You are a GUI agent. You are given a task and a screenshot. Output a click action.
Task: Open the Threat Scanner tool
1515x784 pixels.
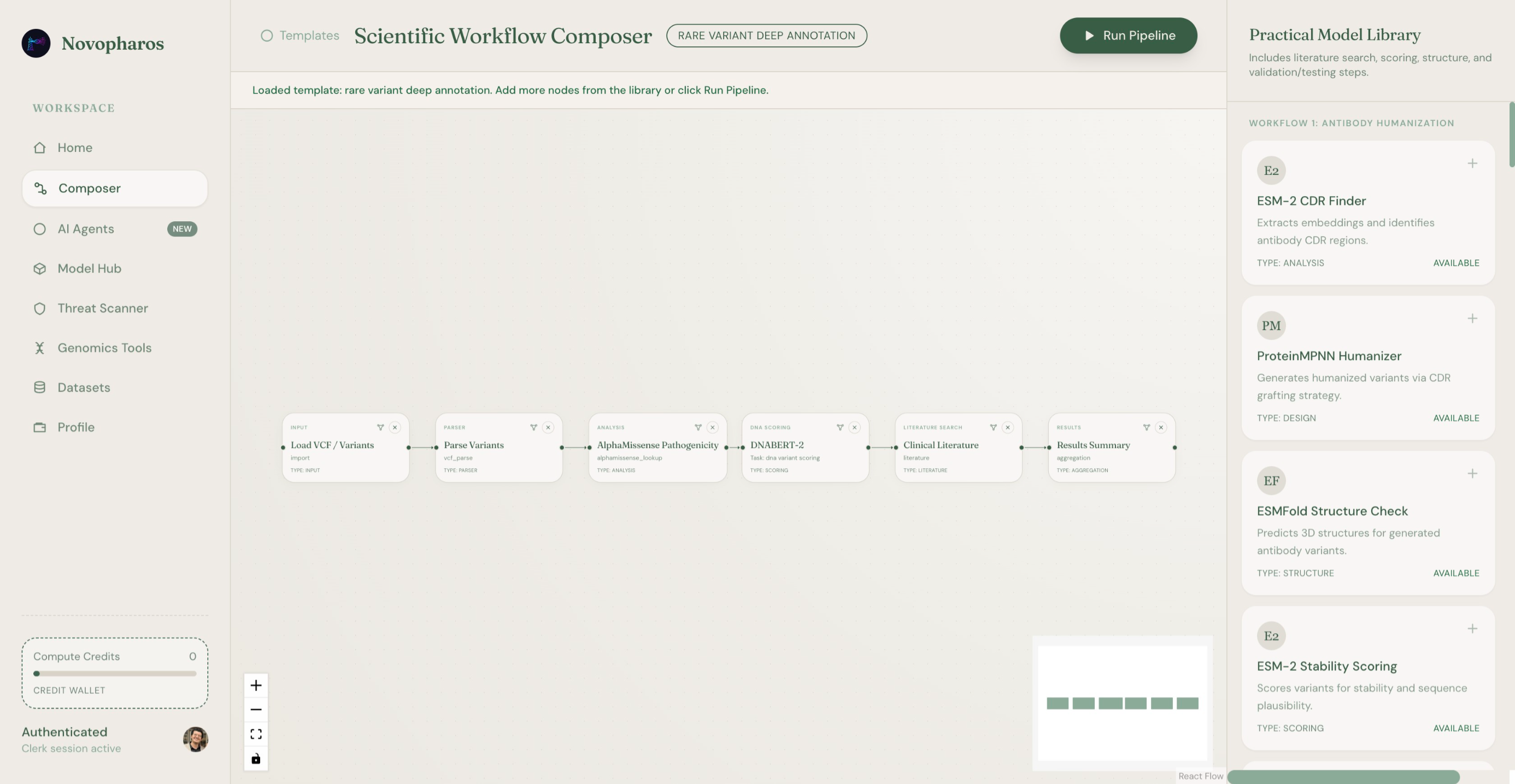pyautogui.click(x=102, y=308)
